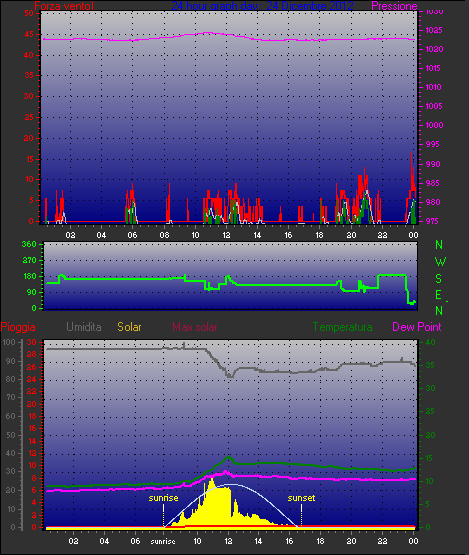Click the sunrise label on bottom time axis

pyautogui.click(x=163, y=542)
